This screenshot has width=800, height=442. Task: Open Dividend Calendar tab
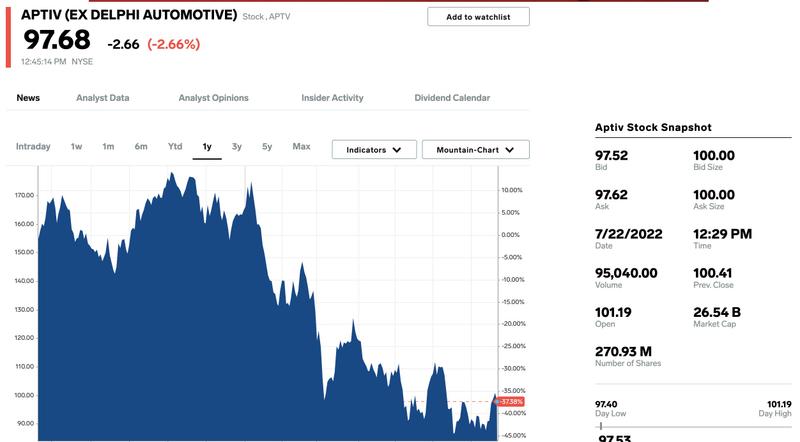(452, 98)
